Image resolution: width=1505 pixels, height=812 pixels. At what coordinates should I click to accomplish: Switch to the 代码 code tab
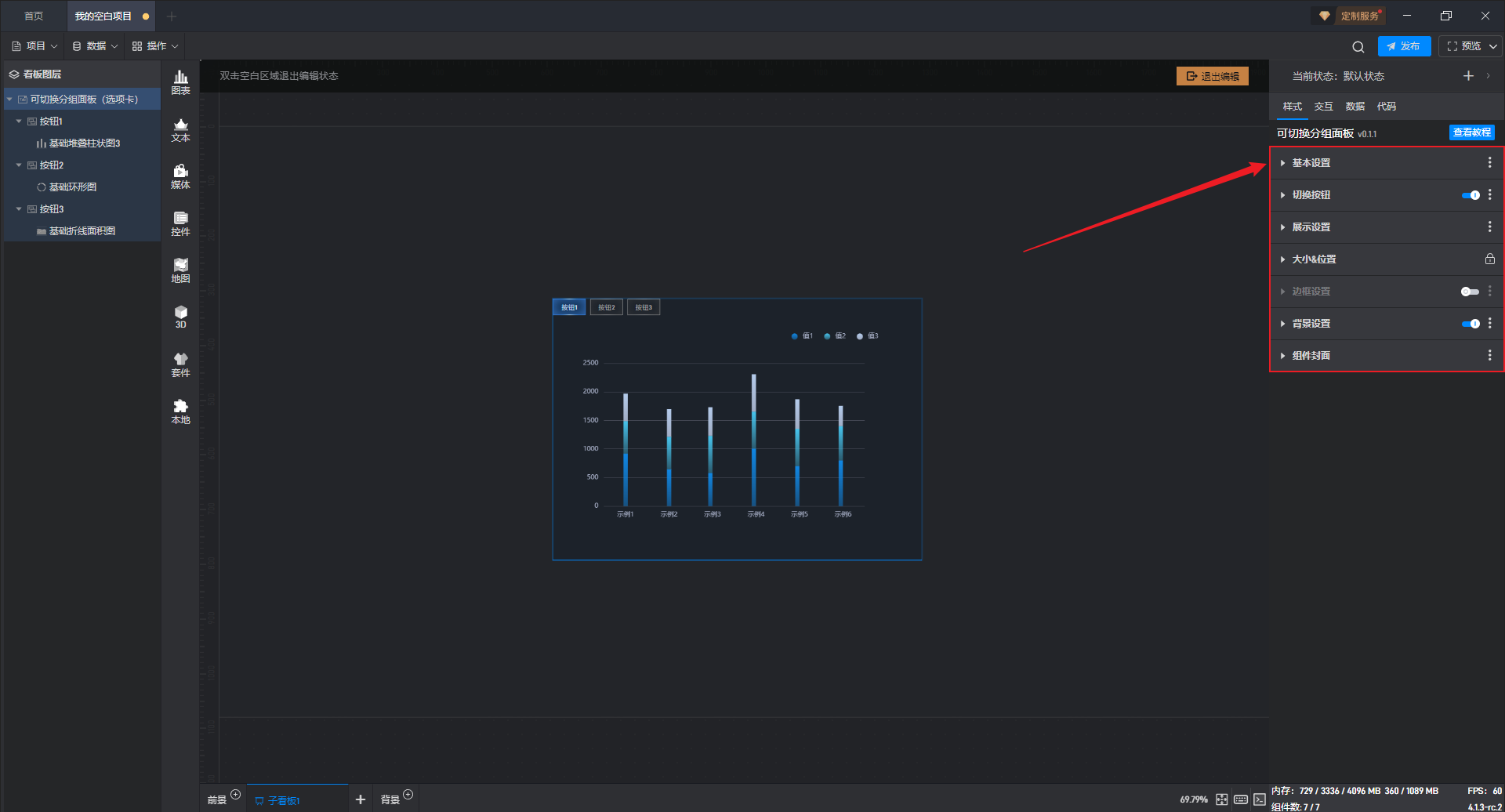pyautogui.click(x=1386, y=107)
